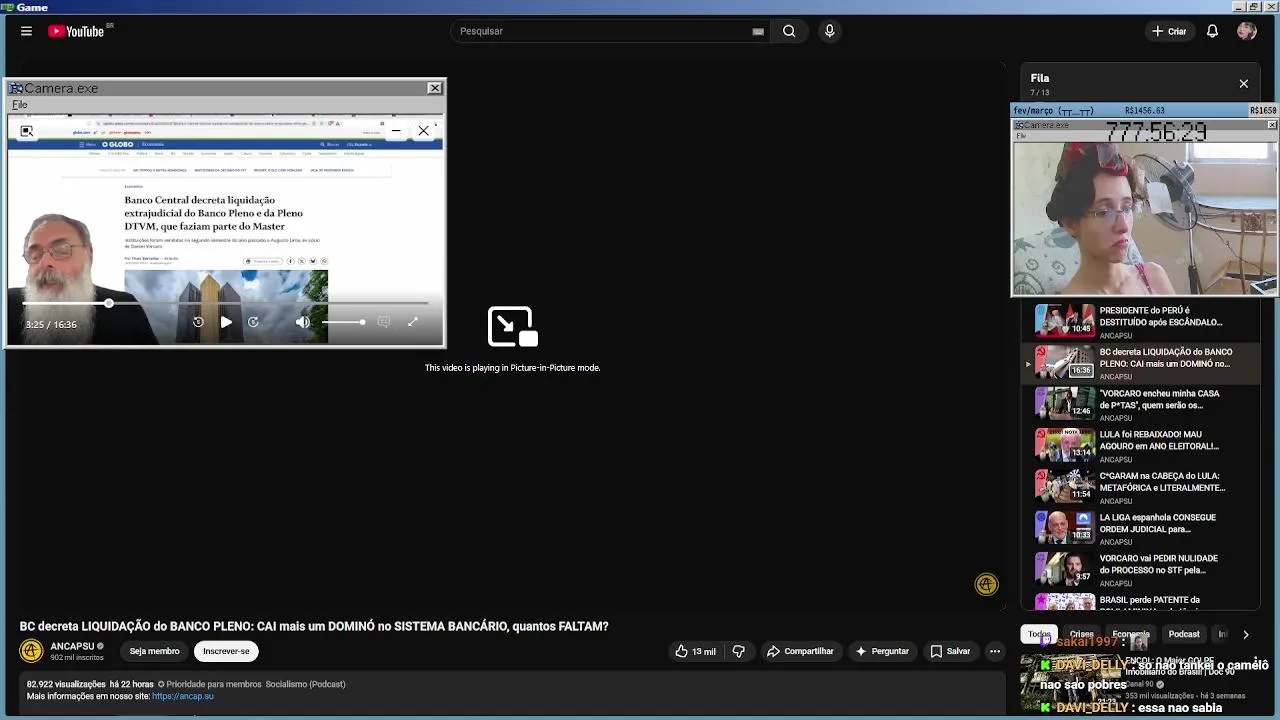Screen dimensions: 1280x720
Task: Open the ancap.su website link
Action: 183,696
